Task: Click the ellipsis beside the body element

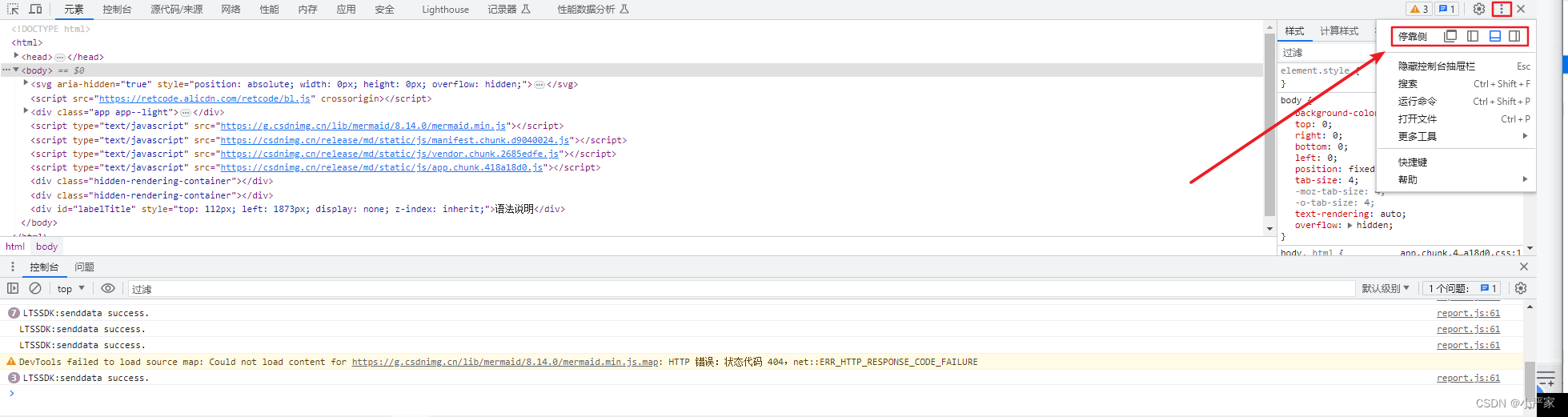Action: [x=6, y=70]
